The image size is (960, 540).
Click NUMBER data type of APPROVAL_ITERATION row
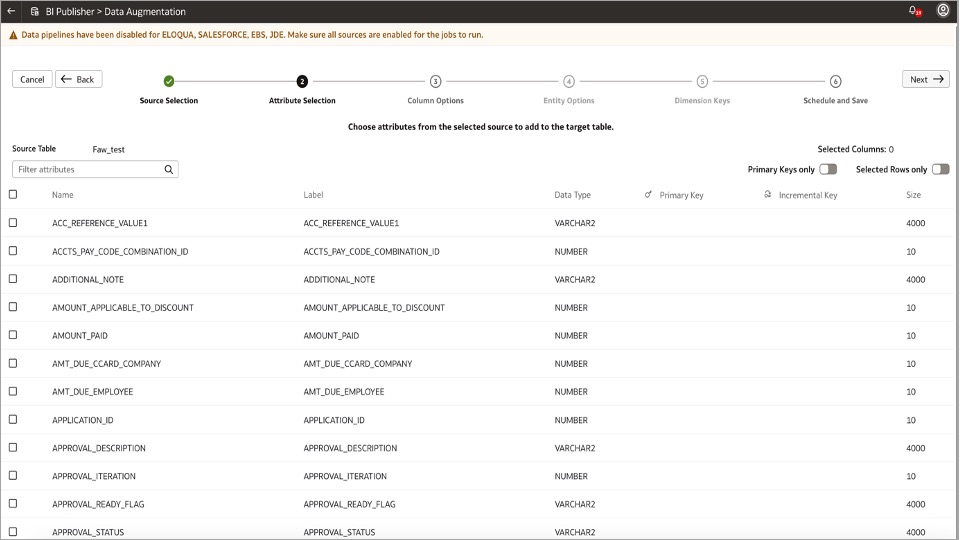571,476
